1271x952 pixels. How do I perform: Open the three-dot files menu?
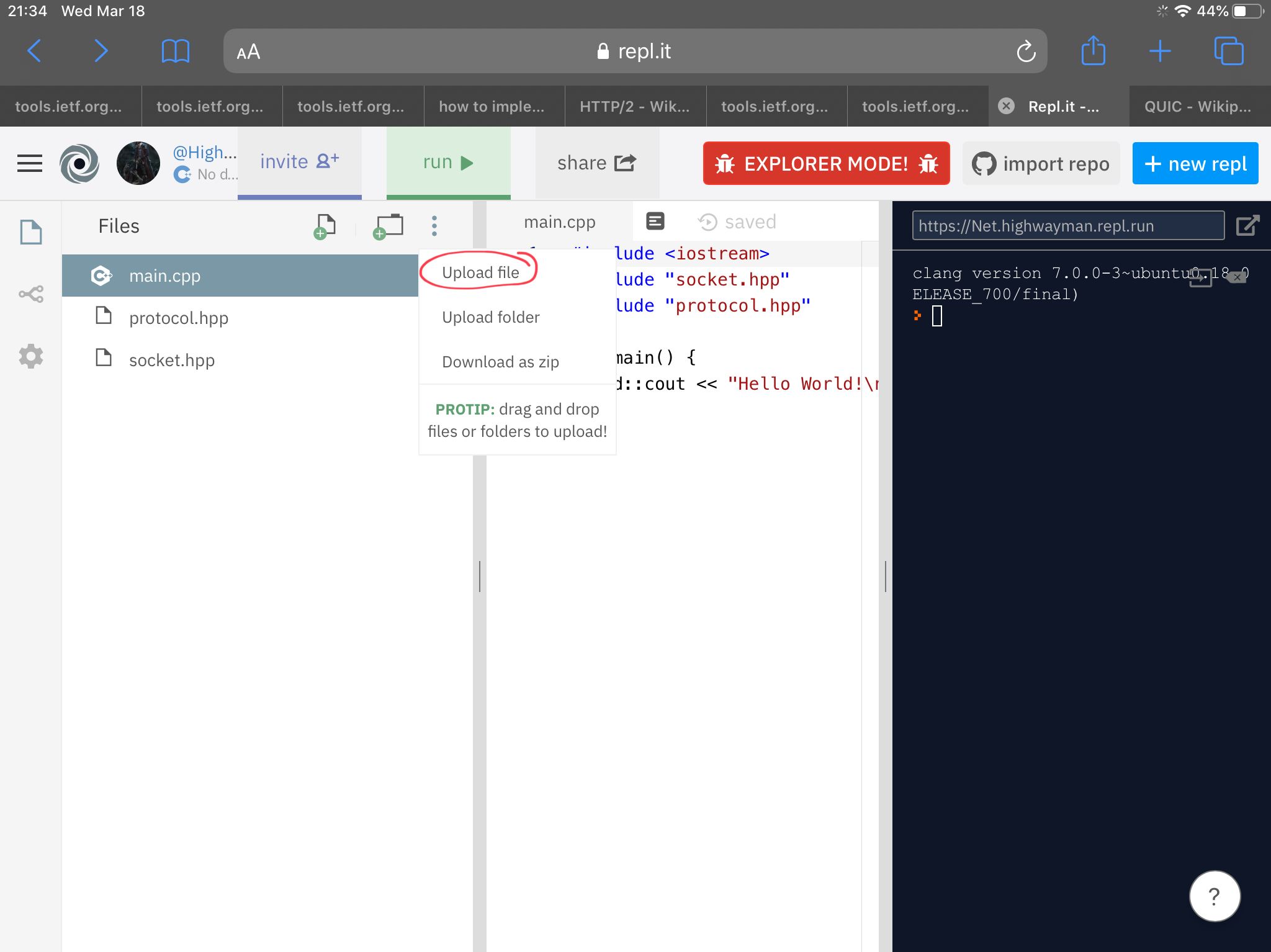click(434, 226)
